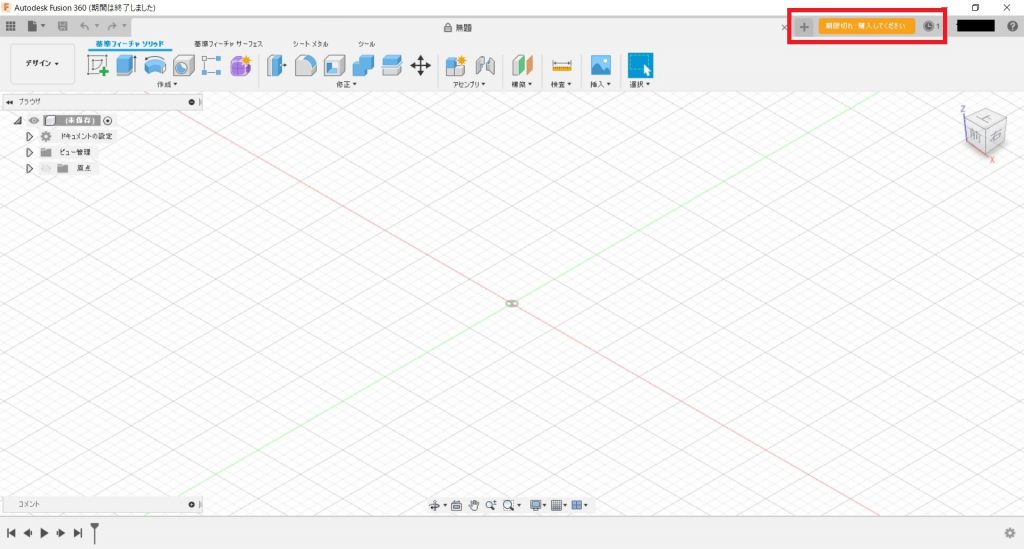
Task: Switch to the Surface feature tab
Action: click(229, 44)
